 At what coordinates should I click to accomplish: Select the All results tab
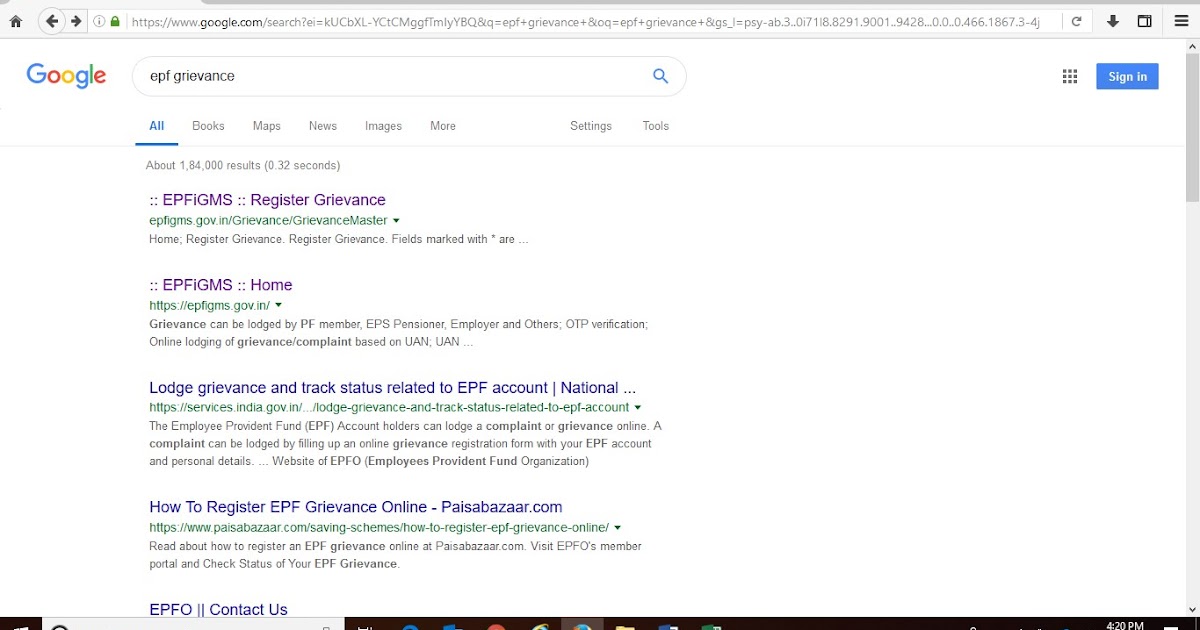pyautogui.click(x=157, y=126)
